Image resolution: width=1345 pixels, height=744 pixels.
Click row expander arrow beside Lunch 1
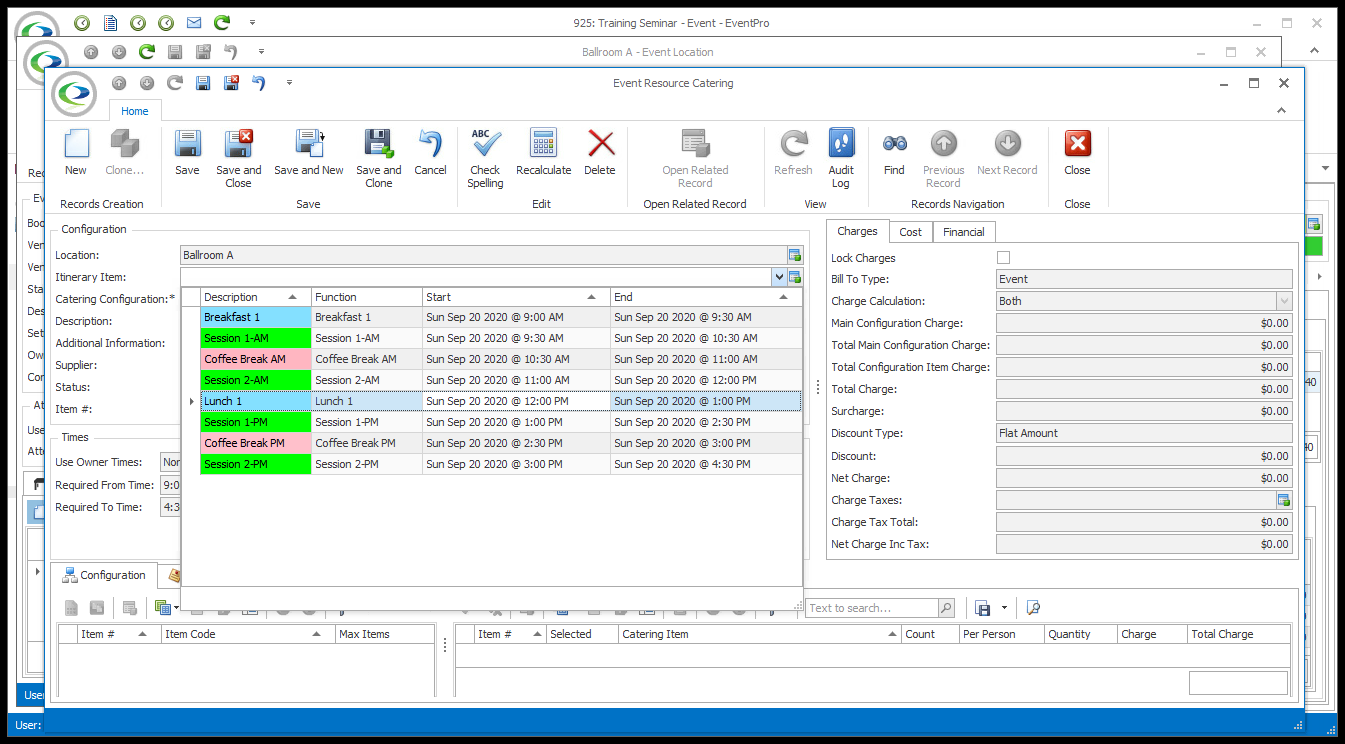[x=191, y=401]
